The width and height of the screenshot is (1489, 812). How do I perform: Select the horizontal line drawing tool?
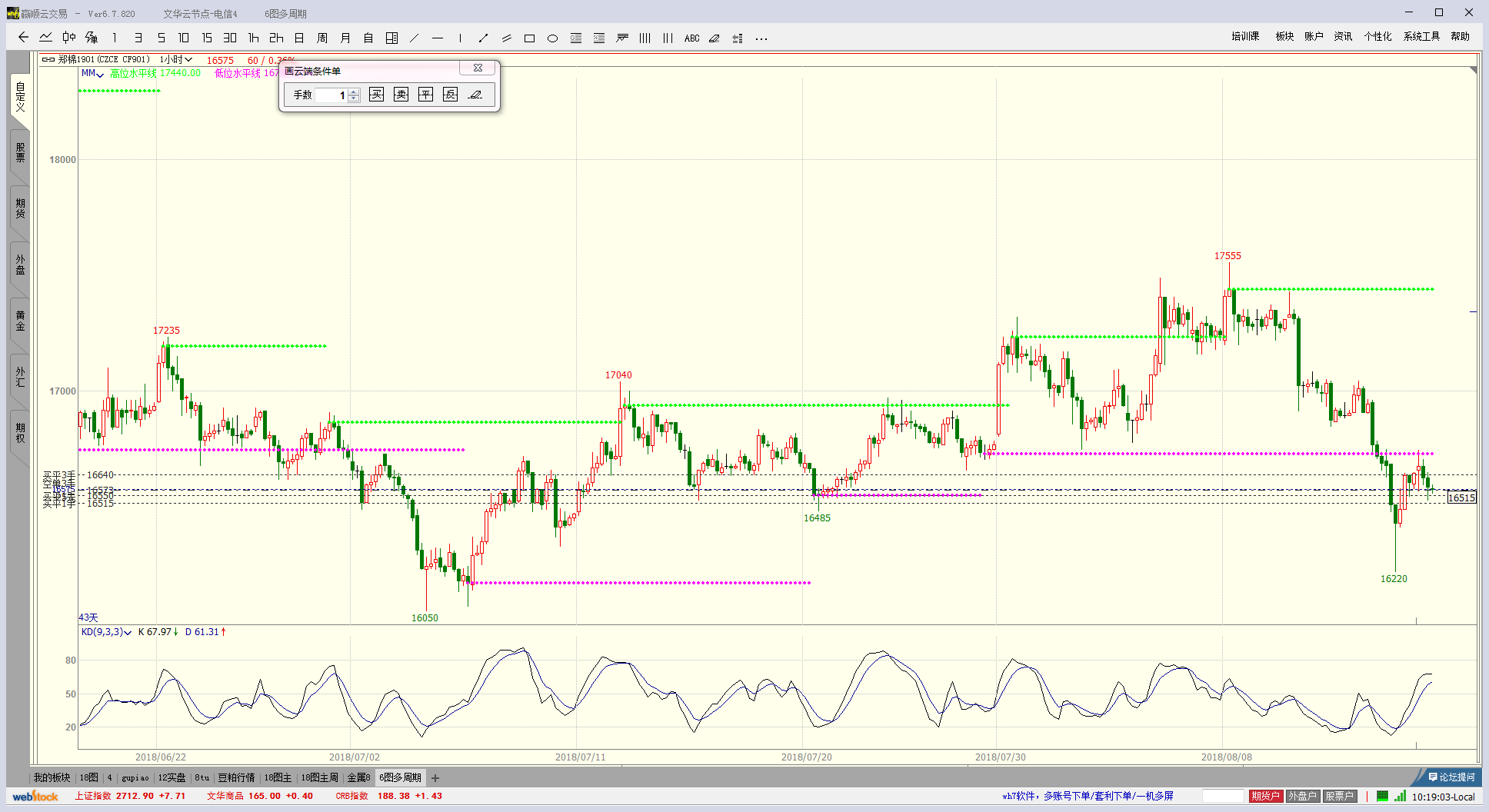[438, 37]
